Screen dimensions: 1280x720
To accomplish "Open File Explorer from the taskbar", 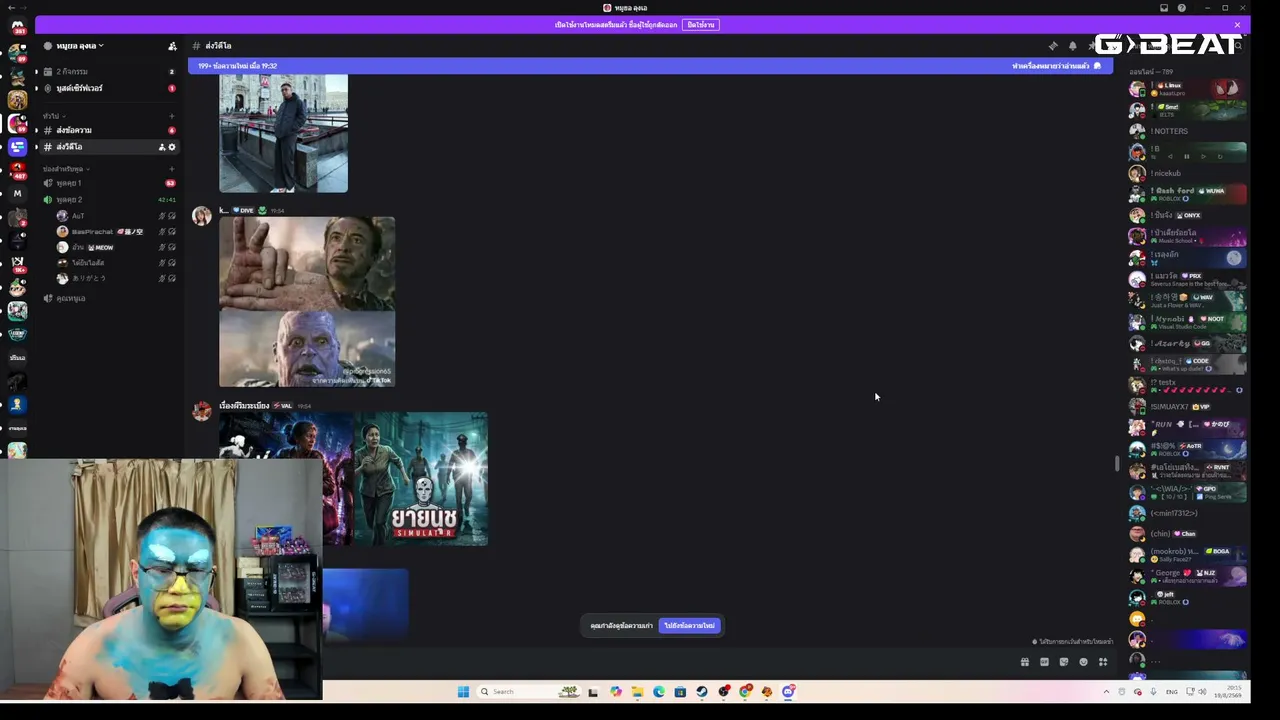I will pyautogui.click(x=637, y=692).
